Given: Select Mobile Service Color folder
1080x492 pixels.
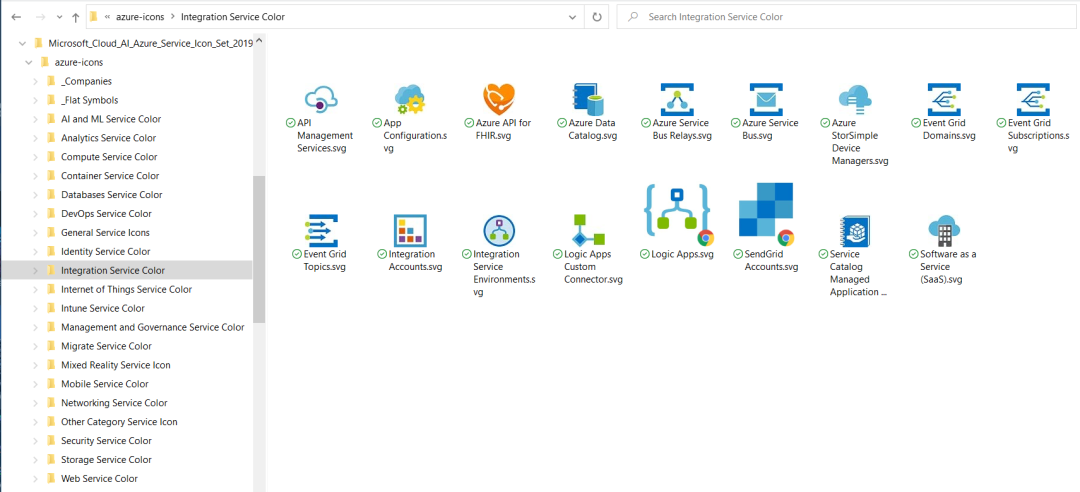Looking at the screenshot, I should (x=105, y=384).
